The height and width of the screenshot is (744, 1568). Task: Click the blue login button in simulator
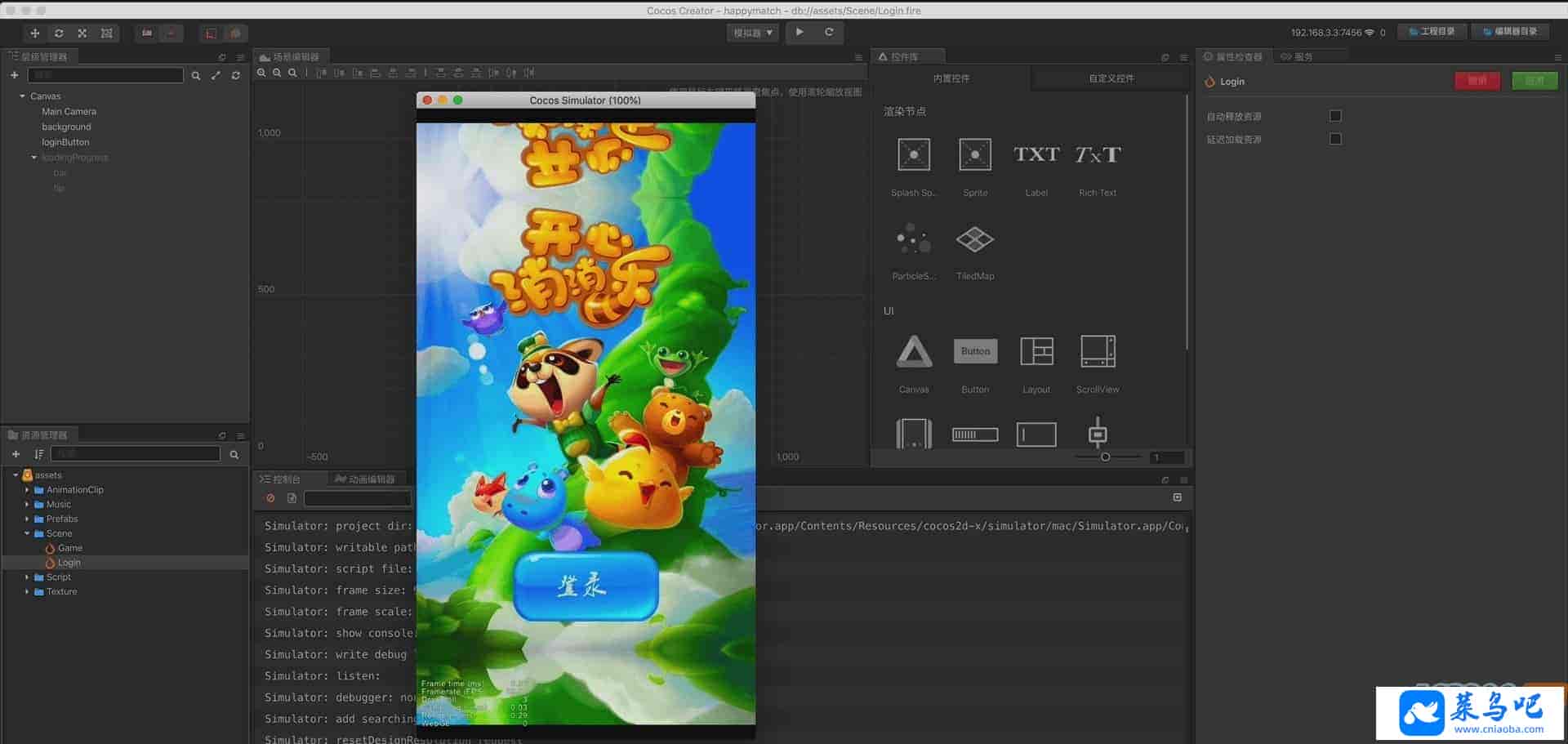[586, 586]
